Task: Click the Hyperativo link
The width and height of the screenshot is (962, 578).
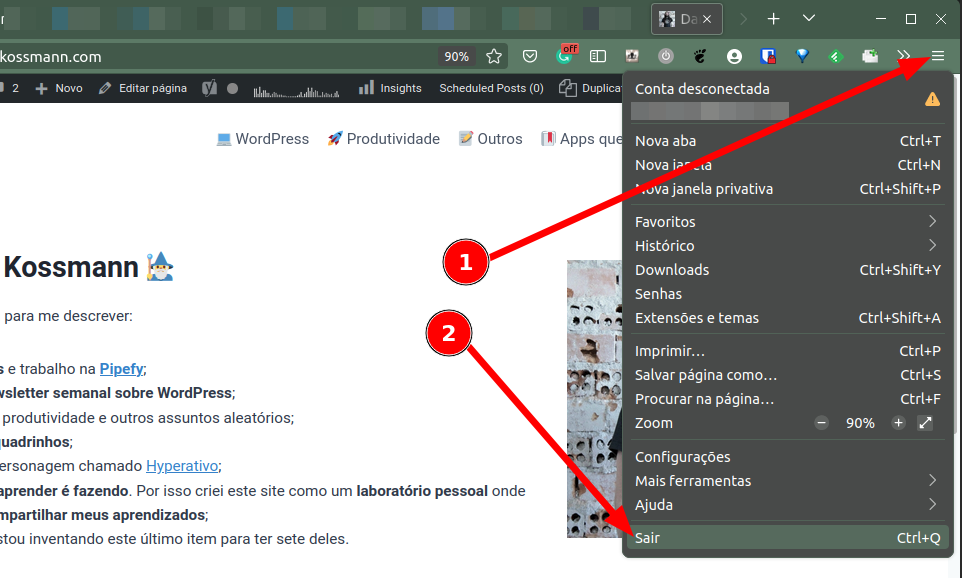Action: pos(182,466)
